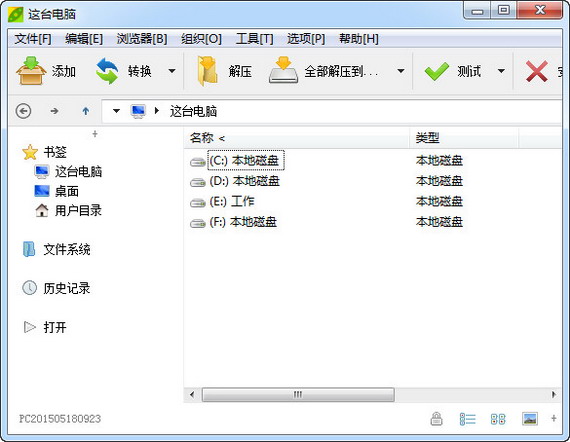Expand the 打开 sidebar section
Viewport: 570px width, 442px height.
(55, 327)
